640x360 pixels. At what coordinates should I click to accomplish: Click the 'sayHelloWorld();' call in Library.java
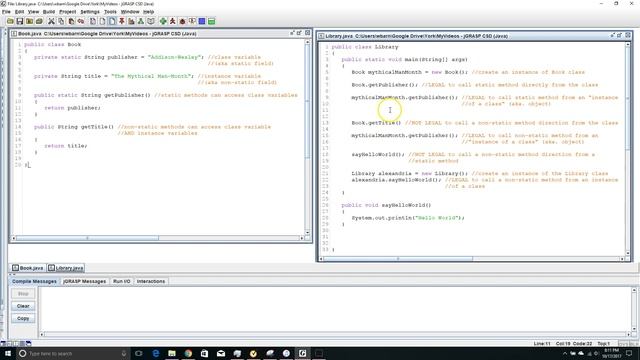[378, 154]
